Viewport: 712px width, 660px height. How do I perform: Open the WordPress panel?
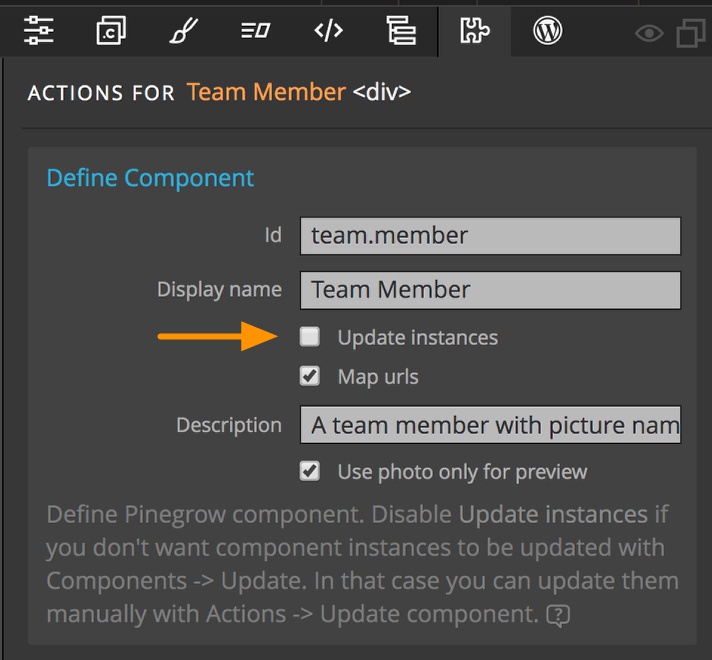(548, 30)
